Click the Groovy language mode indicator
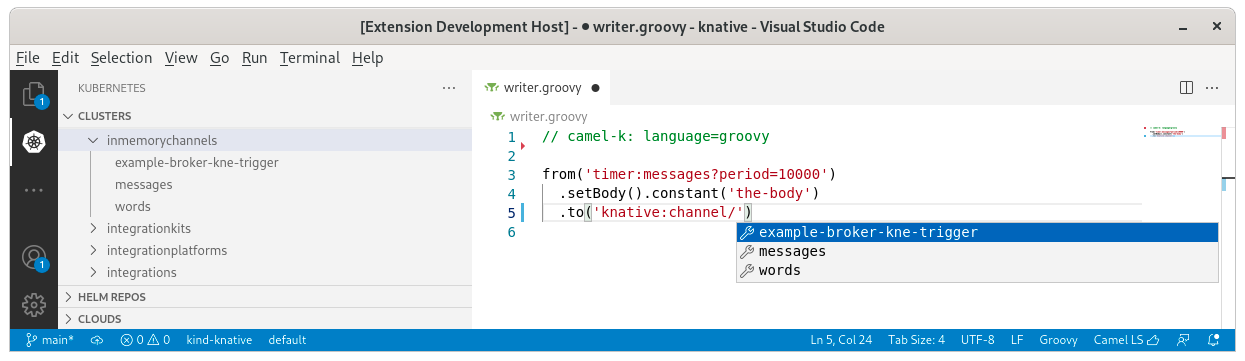 coord(1058,340)
